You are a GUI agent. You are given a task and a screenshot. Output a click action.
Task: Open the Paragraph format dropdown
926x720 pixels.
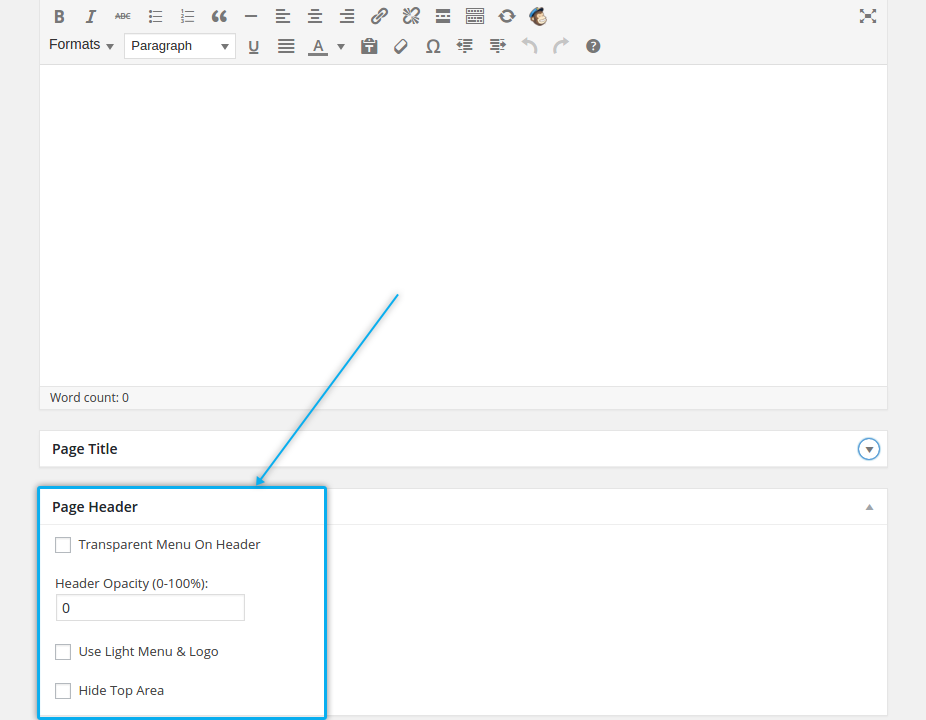(180, 46)
